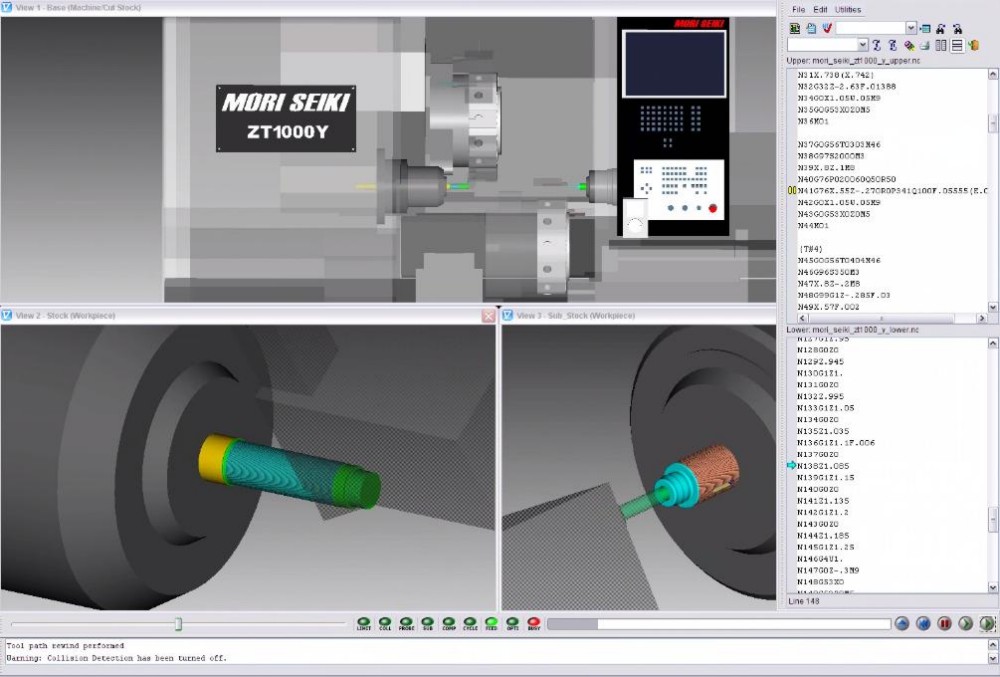Screen dimensions: 1000x677
Task: Select line N37G0G56T0303M46 in upper program
Action: coord(839,145)
